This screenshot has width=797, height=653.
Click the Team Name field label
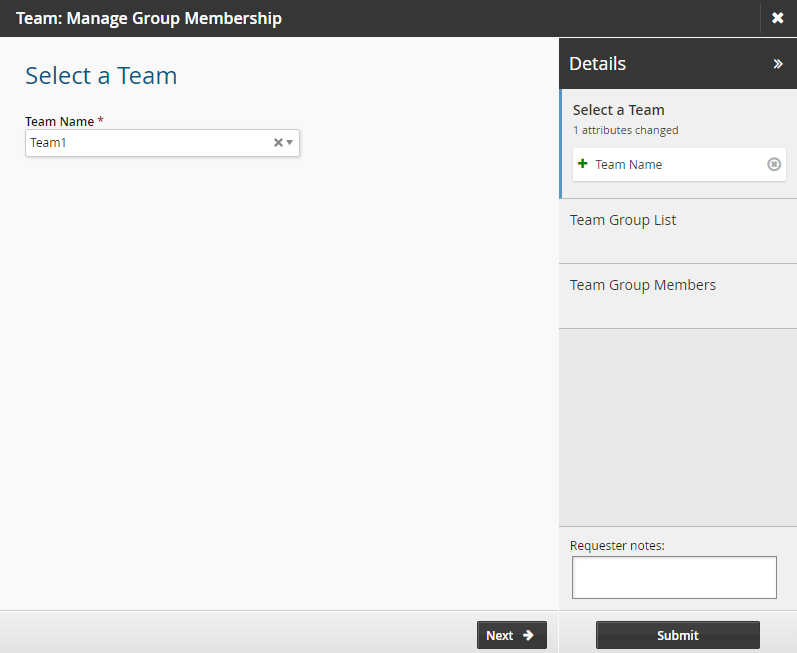tap(60, 121)
